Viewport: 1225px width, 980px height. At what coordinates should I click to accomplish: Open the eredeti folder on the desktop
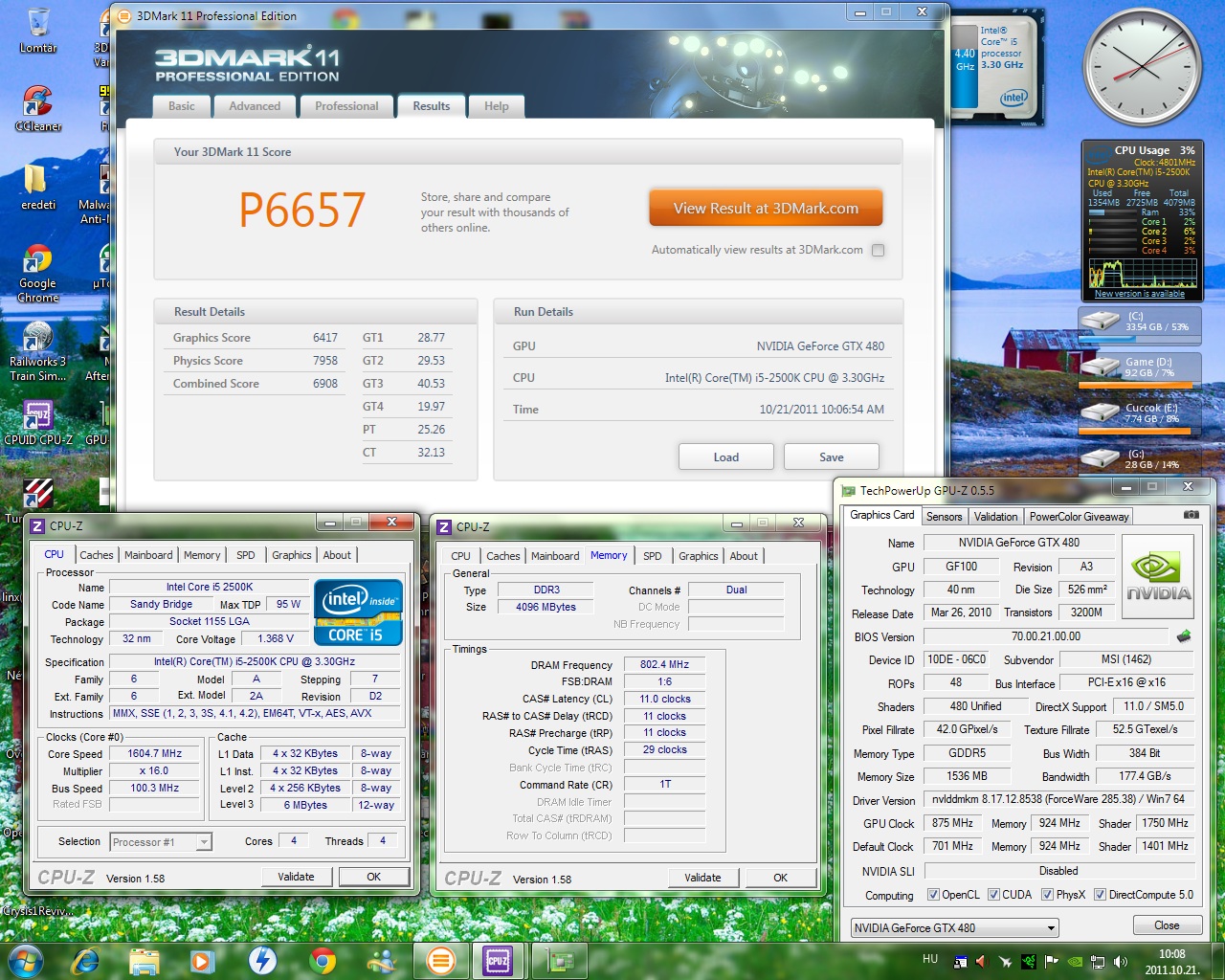point(38,187)
